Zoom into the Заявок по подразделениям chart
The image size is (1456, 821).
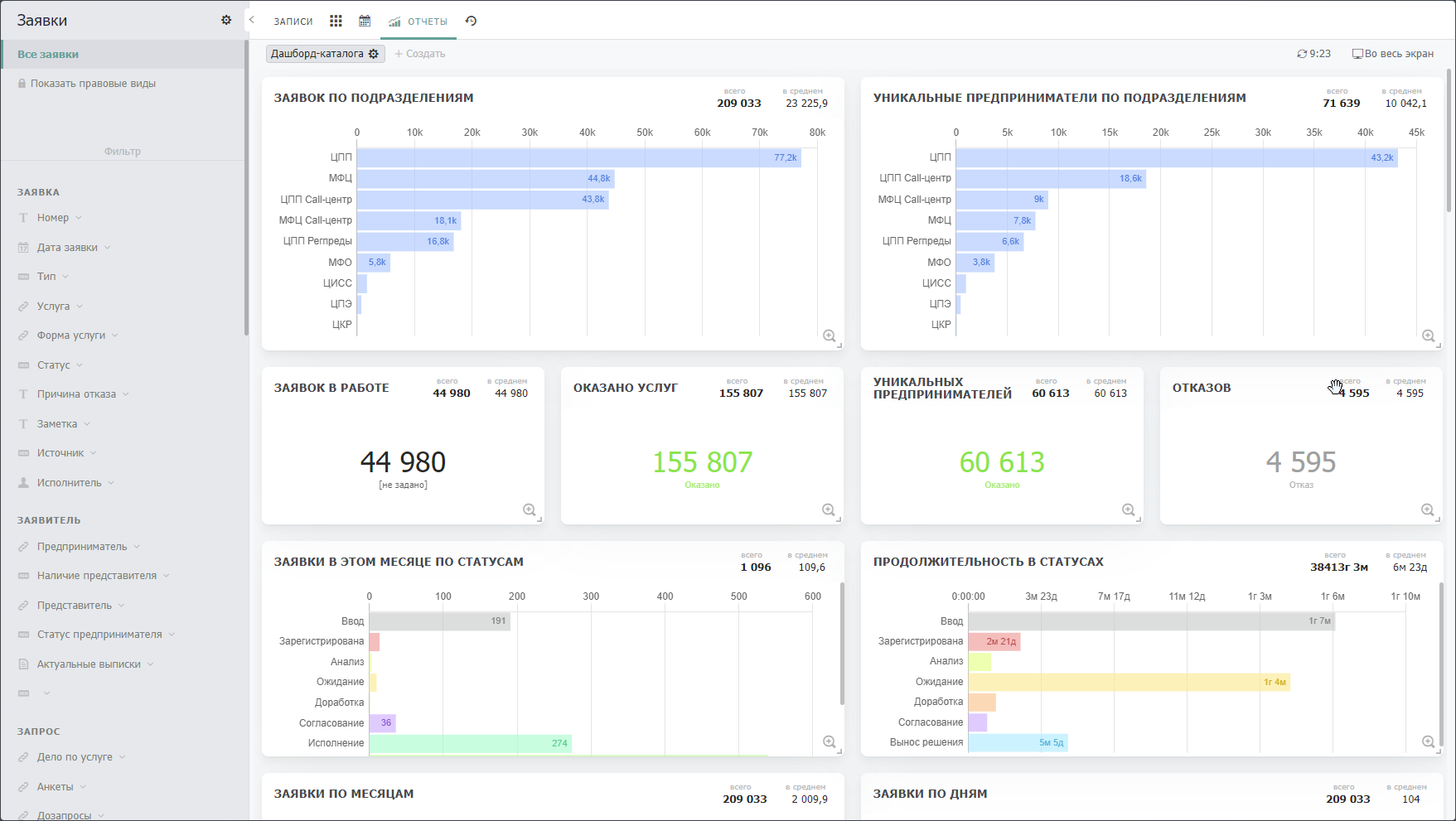[829, 336]
